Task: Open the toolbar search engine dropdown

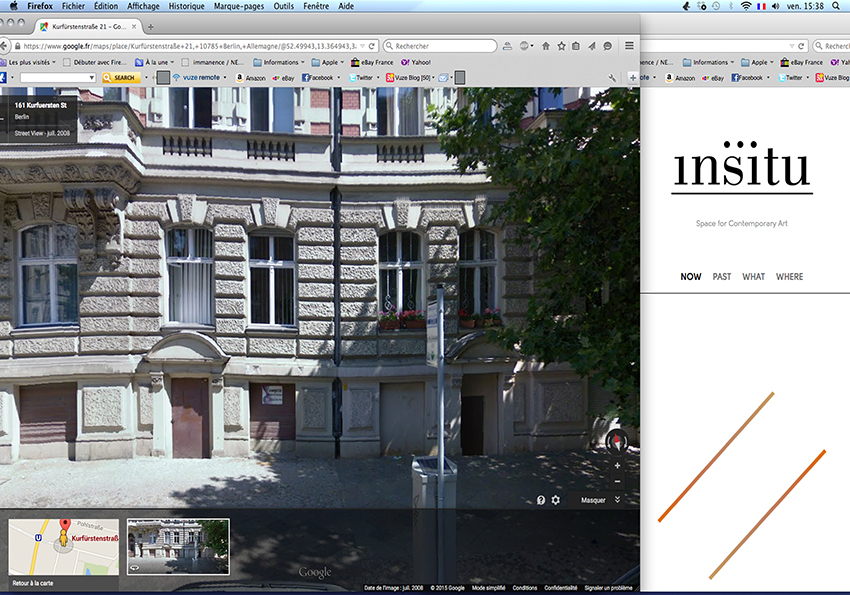Action: pyautogui.click(x=91, y=78)
